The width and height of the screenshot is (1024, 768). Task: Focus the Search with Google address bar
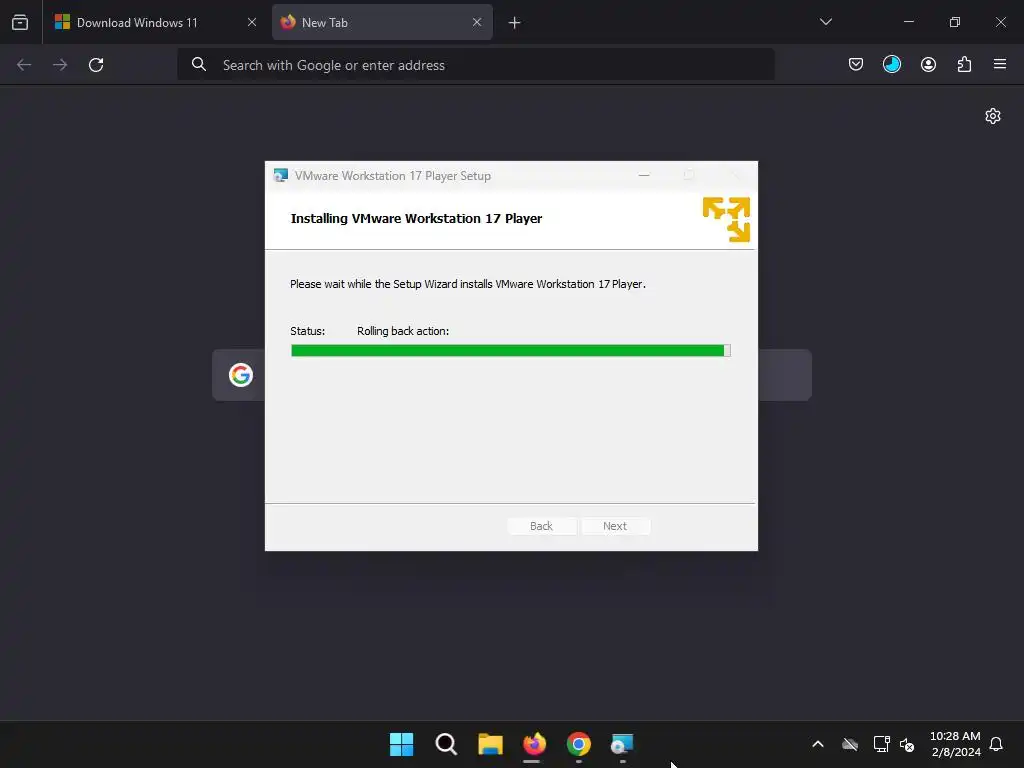(476, 65)
